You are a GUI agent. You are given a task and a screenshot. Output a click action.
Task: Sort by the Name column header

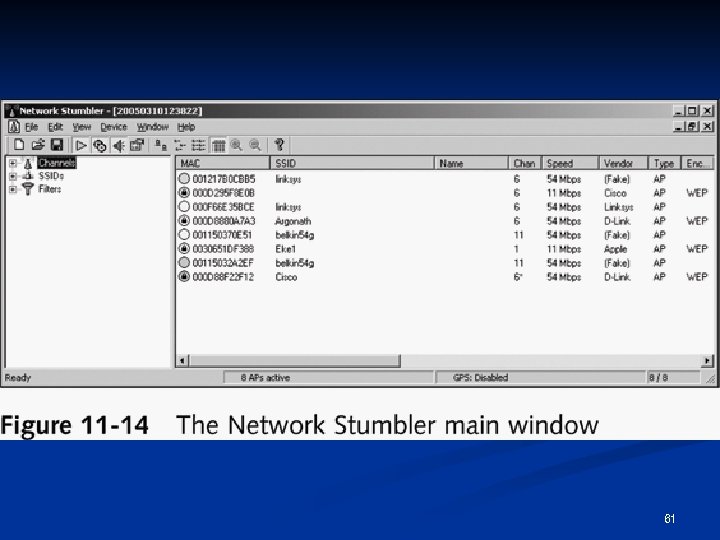[472, 163]
